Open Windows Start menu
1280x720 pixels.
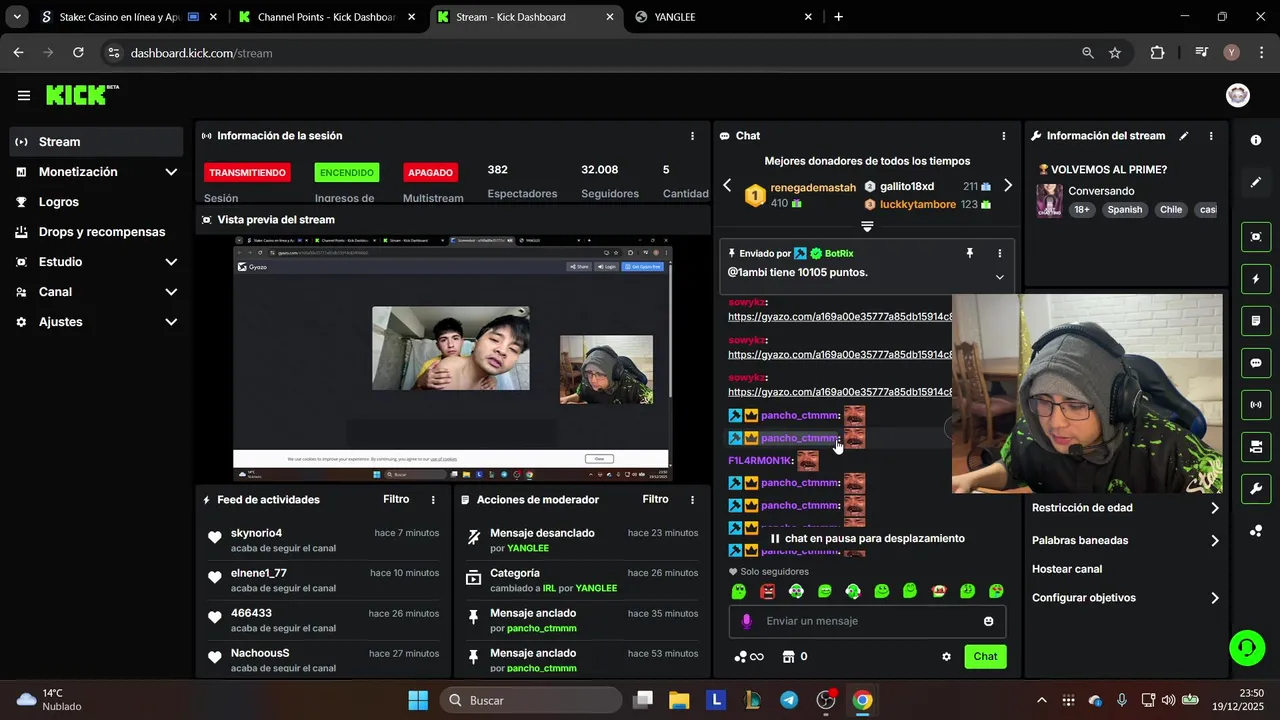click(418, 700)
